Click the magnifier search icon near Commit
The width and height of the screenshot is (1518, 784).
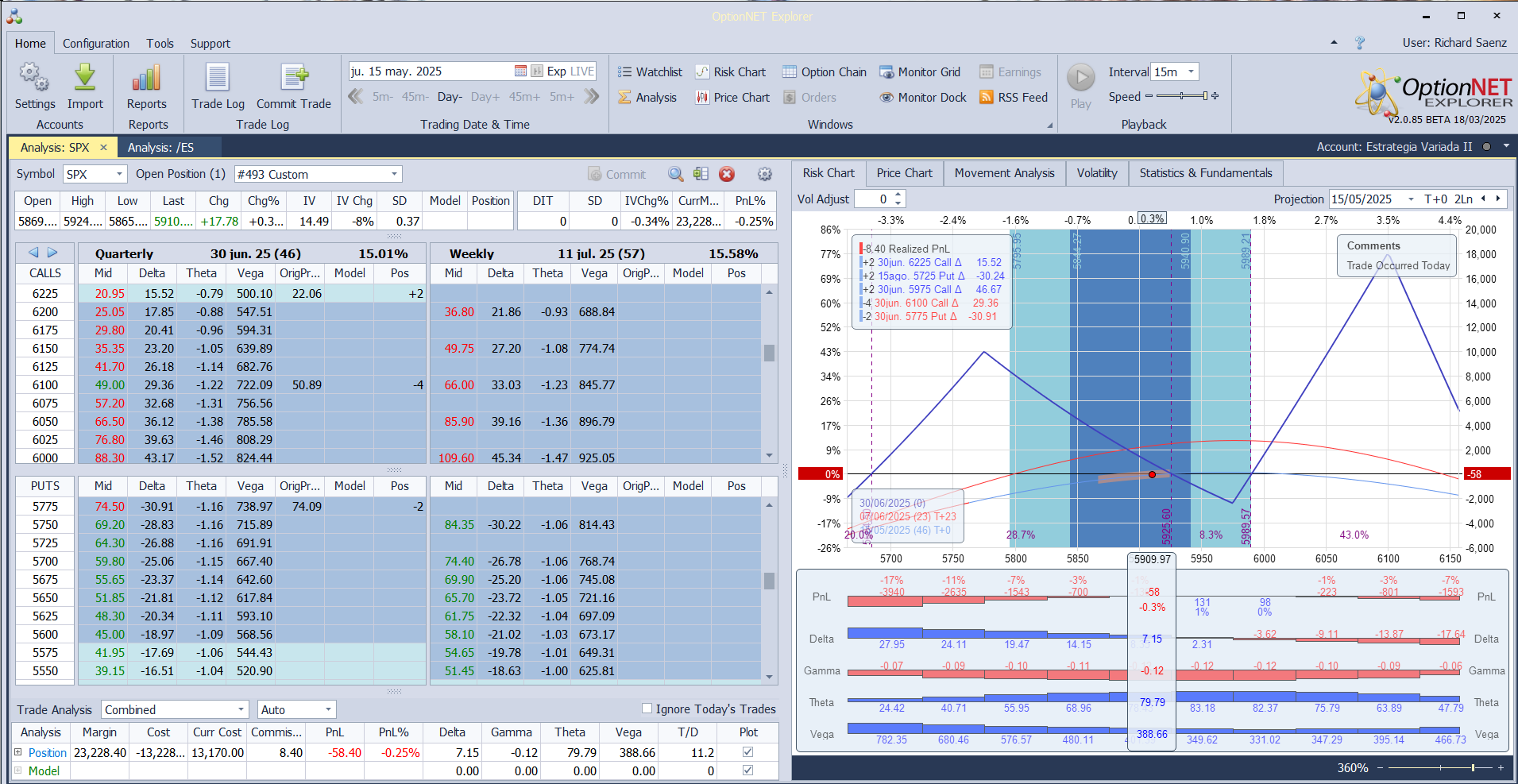pyautogui.click(x=676, y=175)
